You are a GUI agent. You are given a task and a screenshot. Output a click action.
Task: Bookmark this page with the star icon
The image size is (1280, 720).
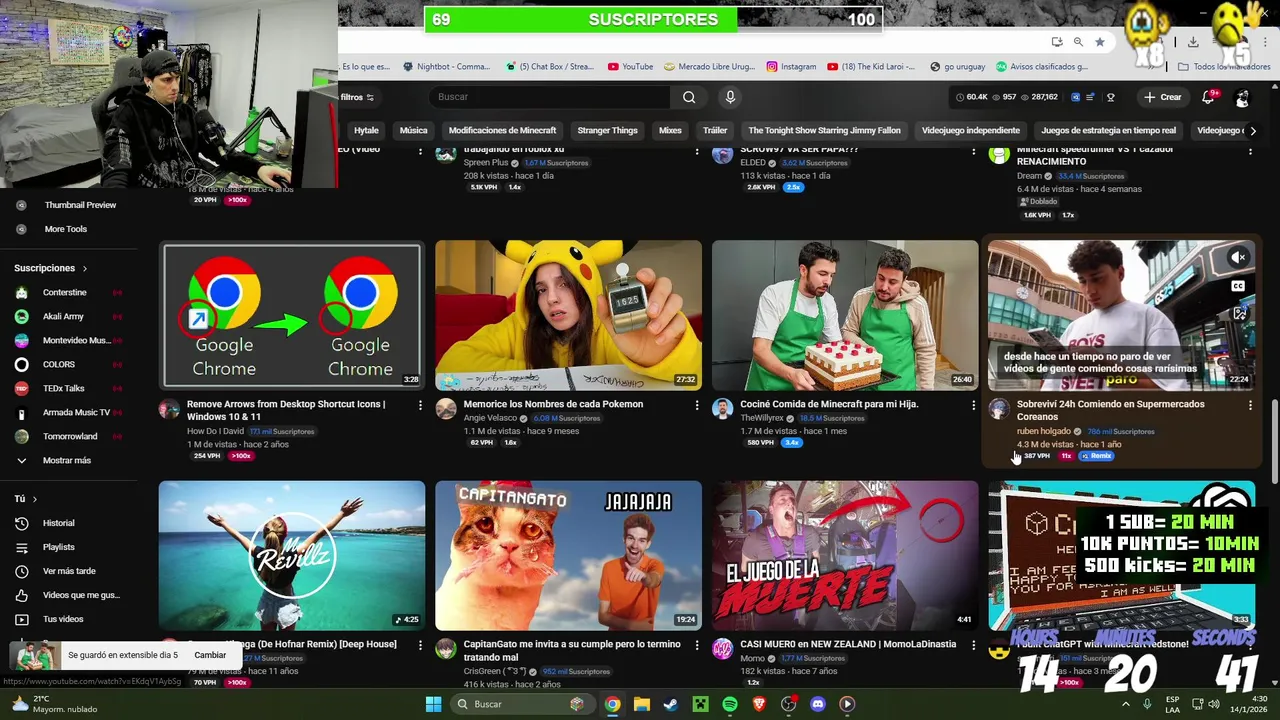pos(1100,42)
